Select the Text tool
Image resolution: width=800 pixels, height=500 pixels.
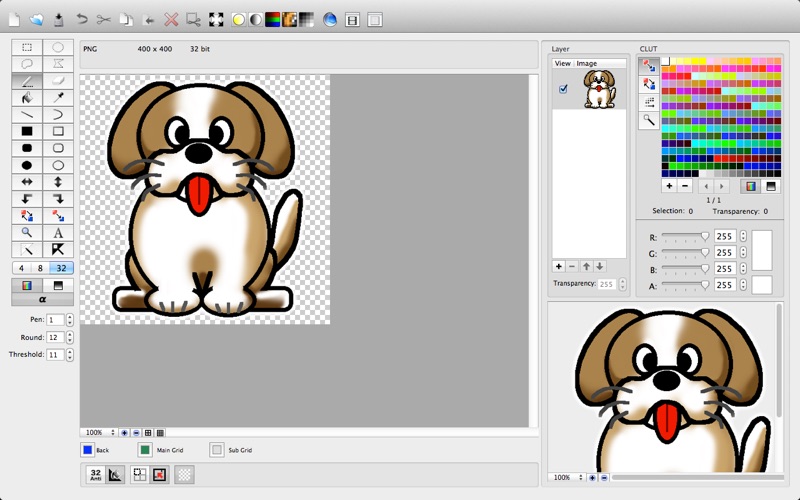58,232
